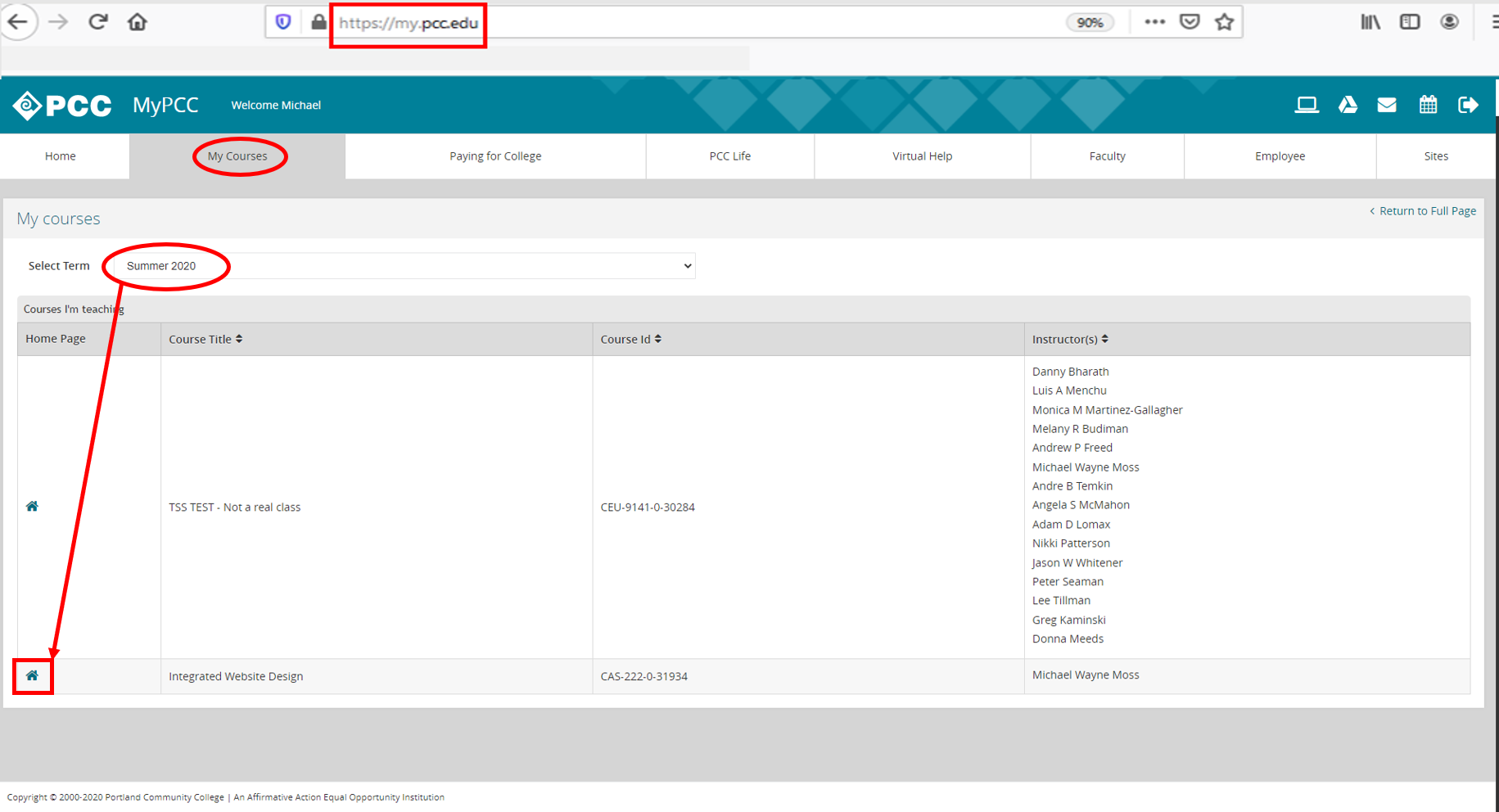This screenshot has width=1499, height=812.
Task: Switch to the Faculty tab
Action: 1107,156
